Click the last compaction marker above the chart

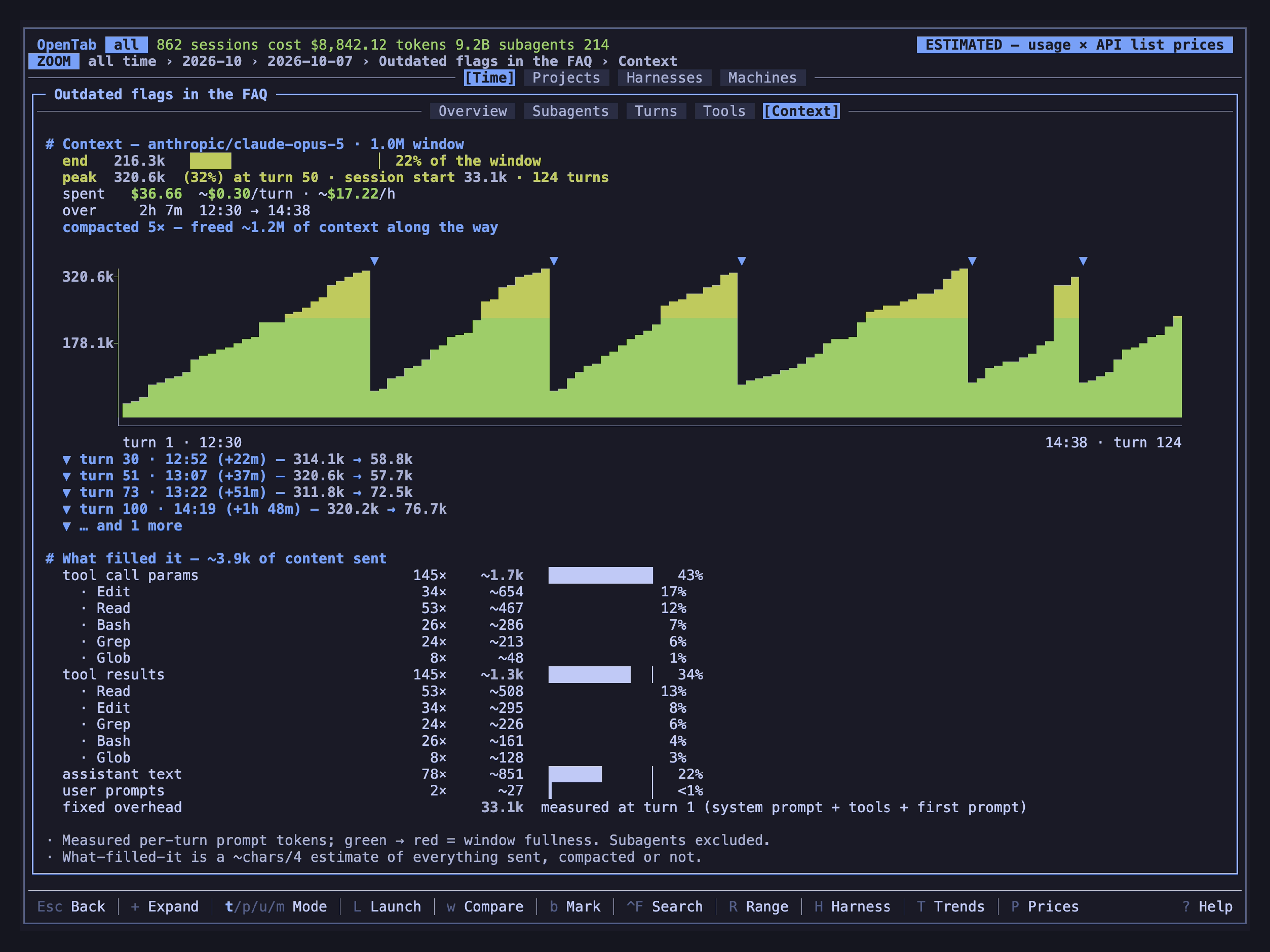tap(1083, 261)
